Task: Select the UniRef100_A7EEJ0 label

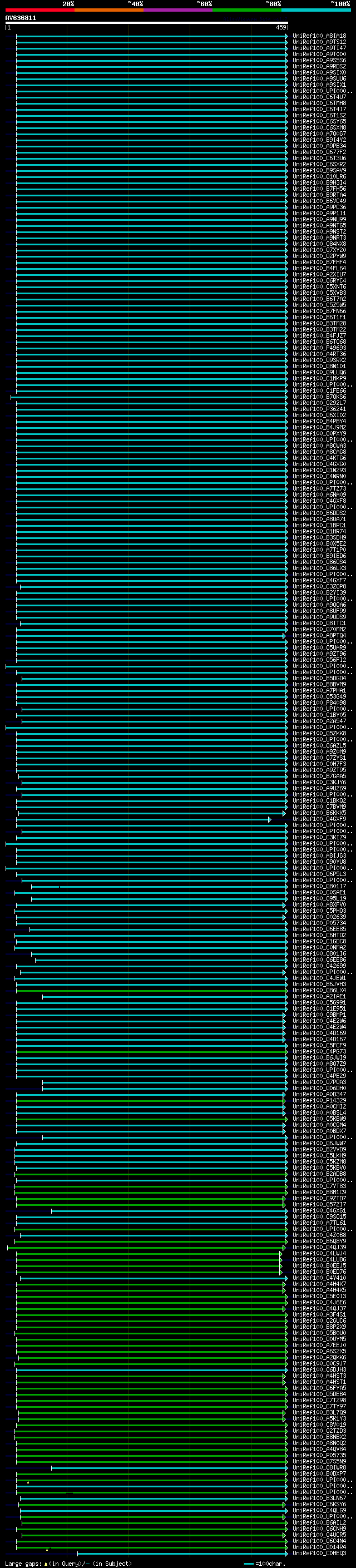Action: [x=319, y=1345]
